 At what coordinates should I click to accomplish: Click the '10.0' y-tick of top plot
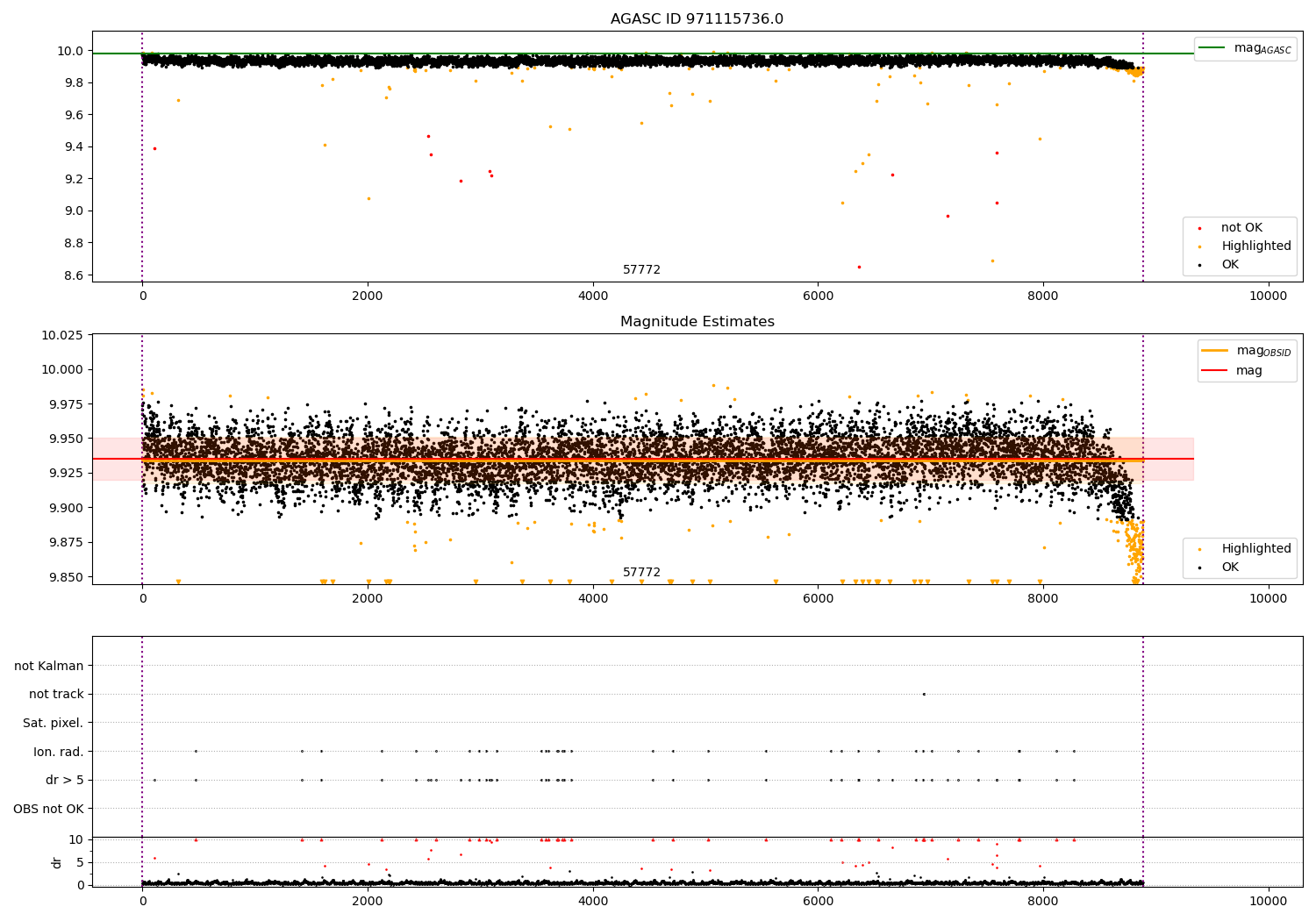pyautogui.click(x=71, y=52)
